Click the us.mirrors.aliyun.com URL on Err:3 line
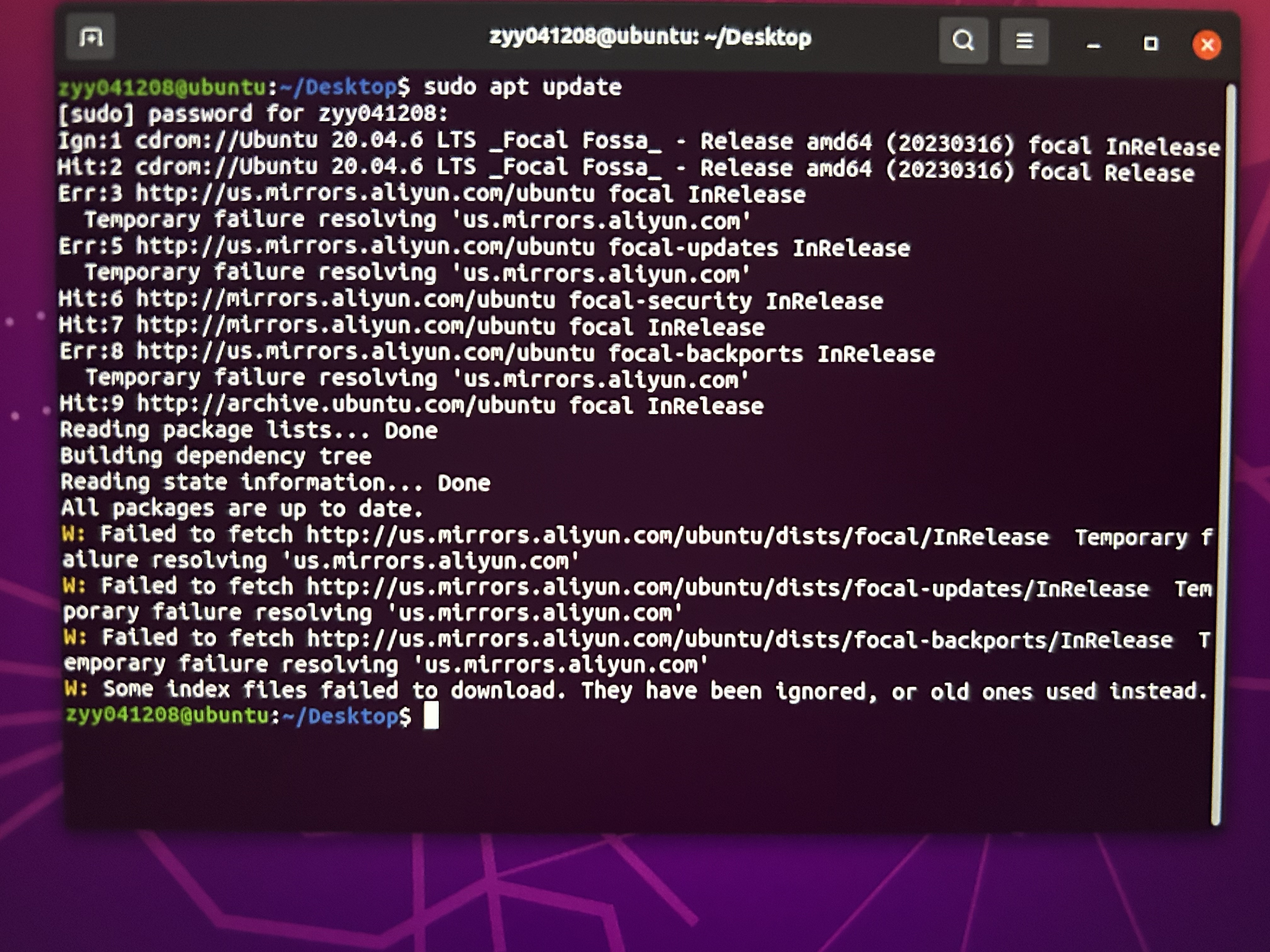1270x952 pixels. [x=365, y=193]
